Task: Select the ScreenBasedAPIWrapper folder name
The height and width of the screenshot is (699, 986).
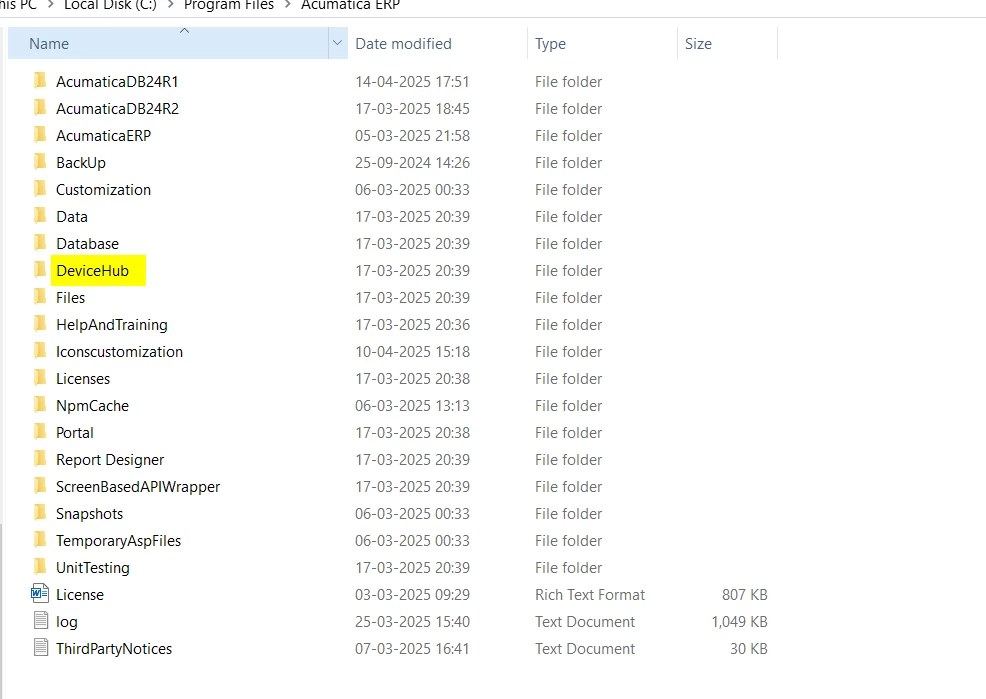Action: pos(138,487)
